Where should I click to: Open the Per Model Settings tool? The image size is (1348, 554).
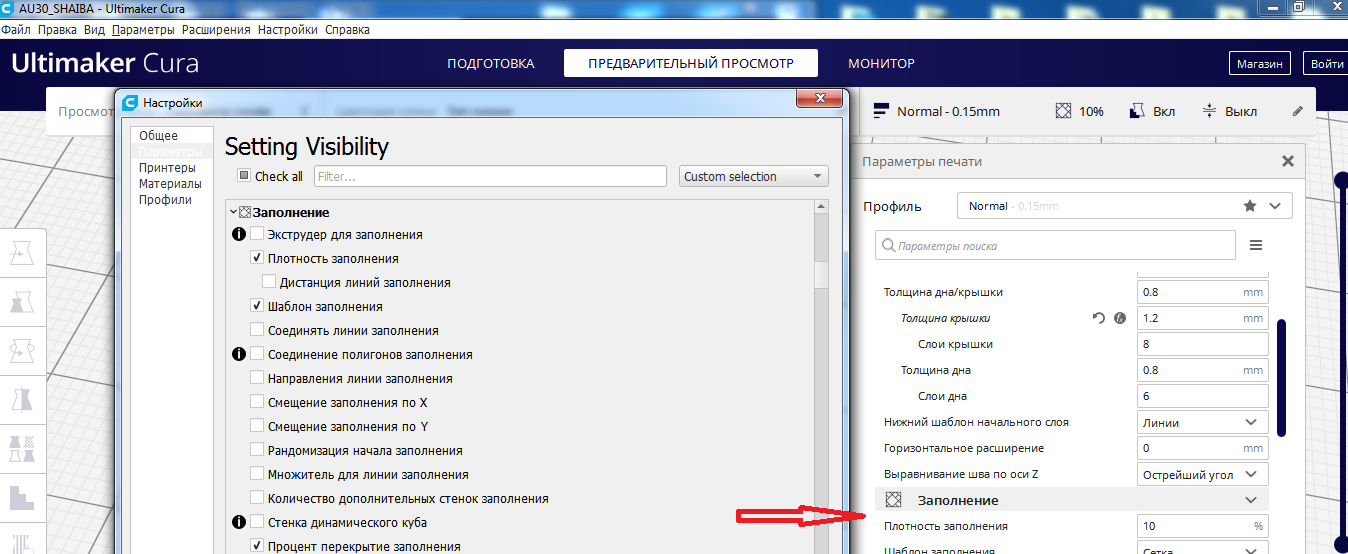click(22, 448)
